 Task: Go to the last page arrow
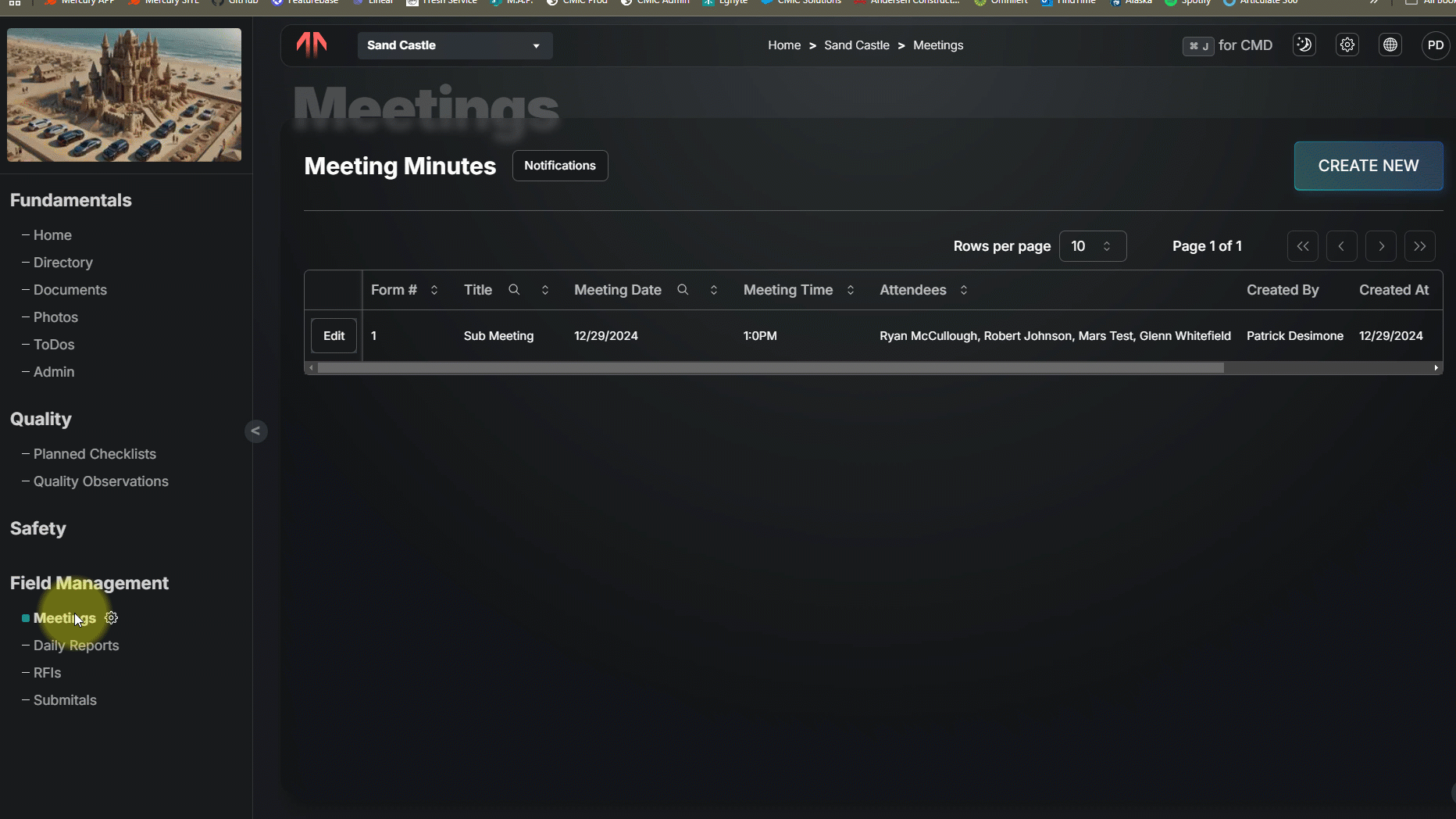(1419, 246)
